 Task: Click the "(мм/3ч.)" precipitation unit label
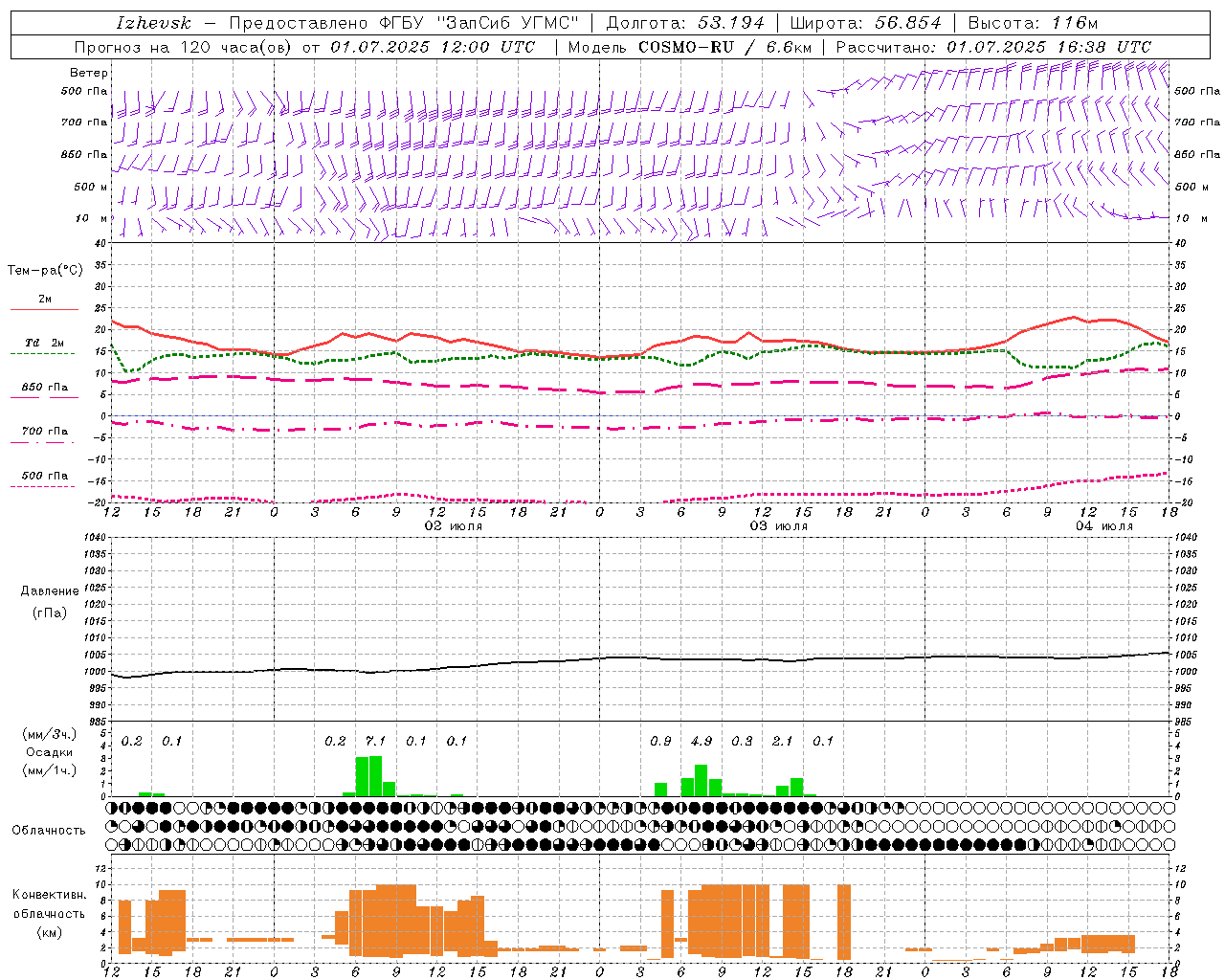click(x=49, y=734)
